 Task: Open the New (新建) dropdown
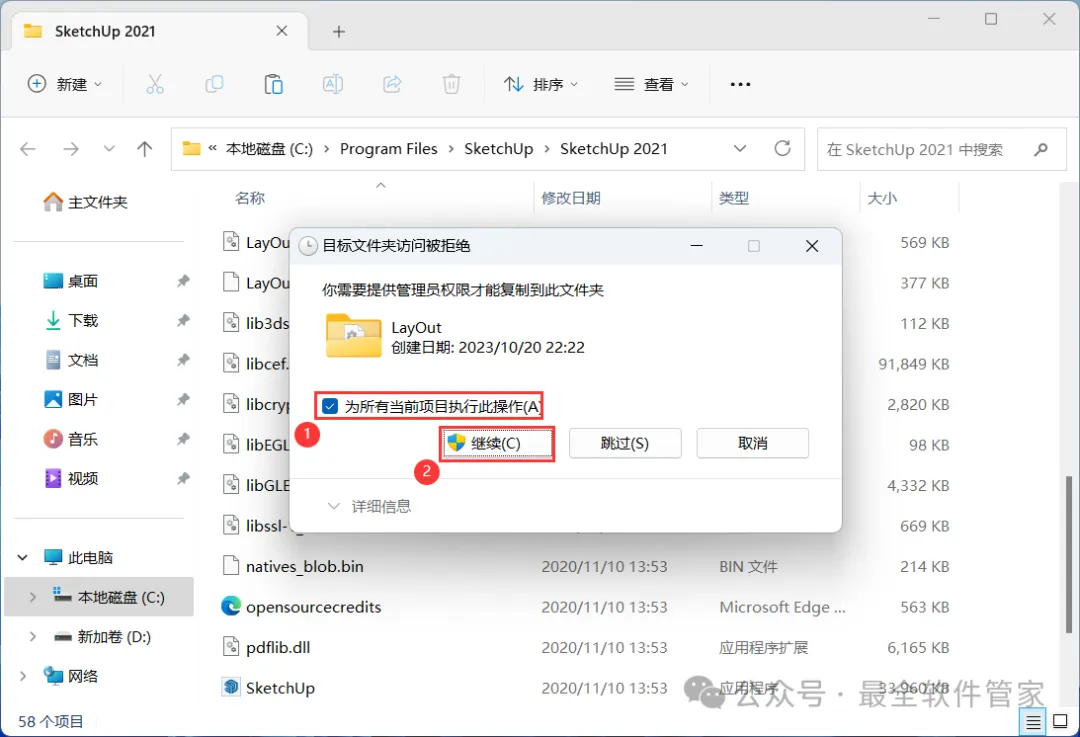[x=64, y=84]
